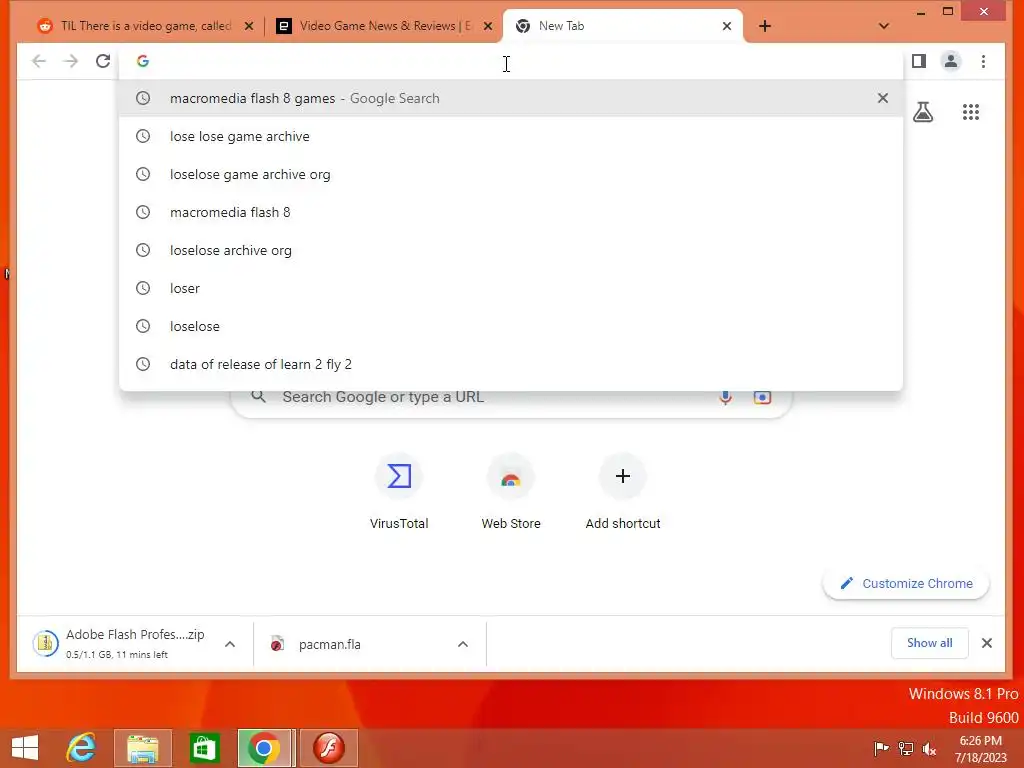Open the Chrome profile avatar
1024x768 pixels.
[951, 61]
